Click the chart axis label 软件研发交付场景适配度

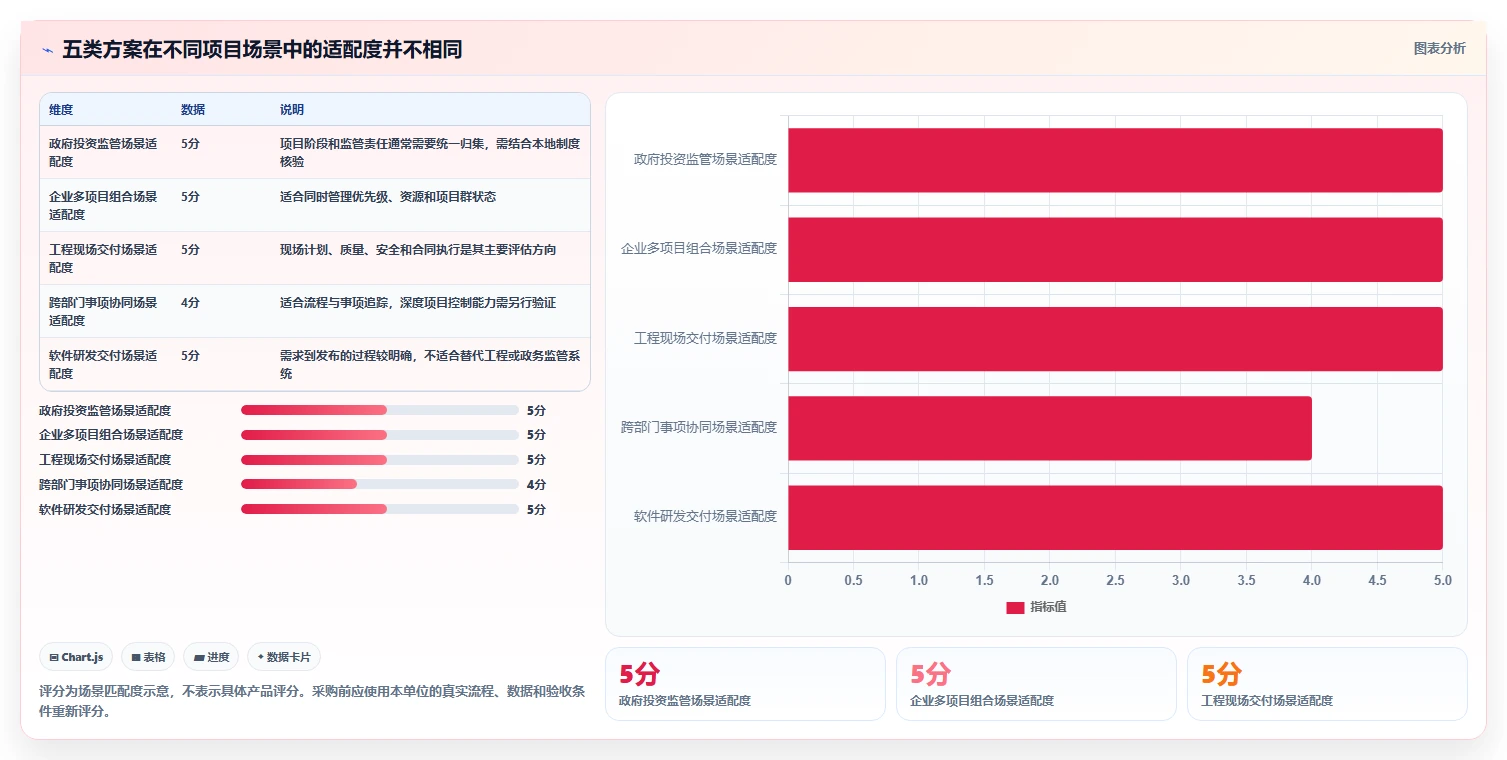pos(705,516)
